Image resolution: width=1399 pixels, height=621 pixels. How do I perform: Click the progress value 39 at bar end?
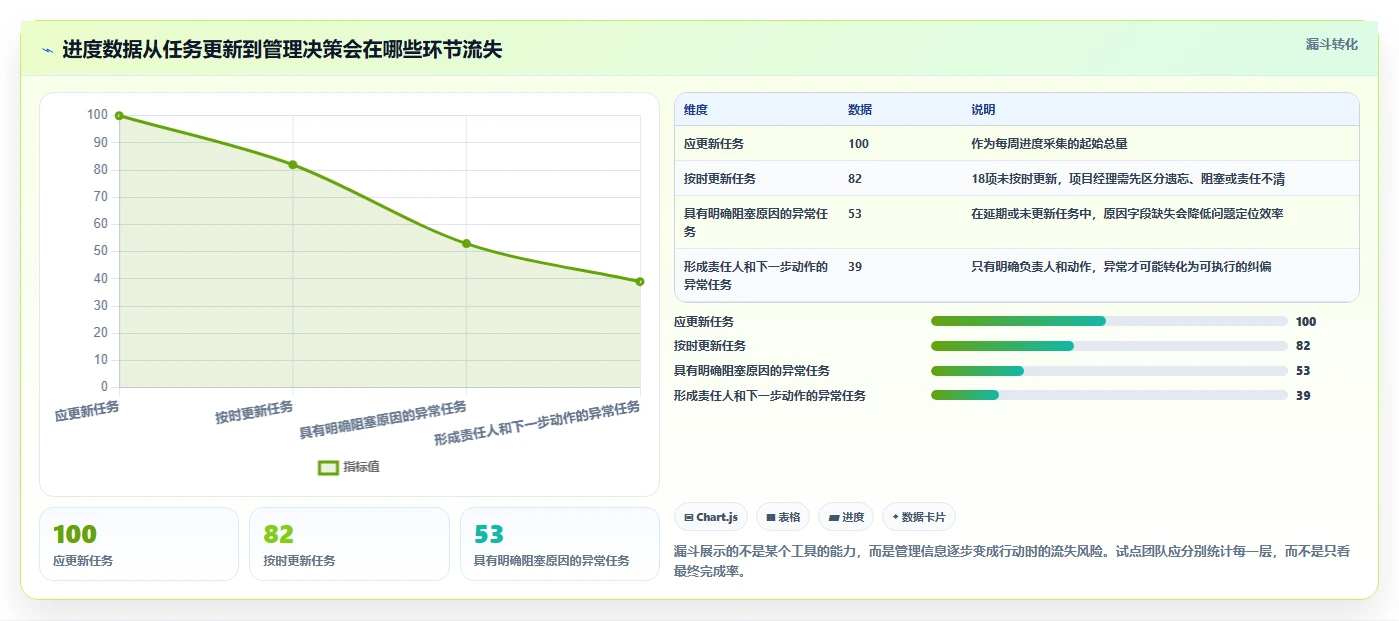[x=1303, y=395]
